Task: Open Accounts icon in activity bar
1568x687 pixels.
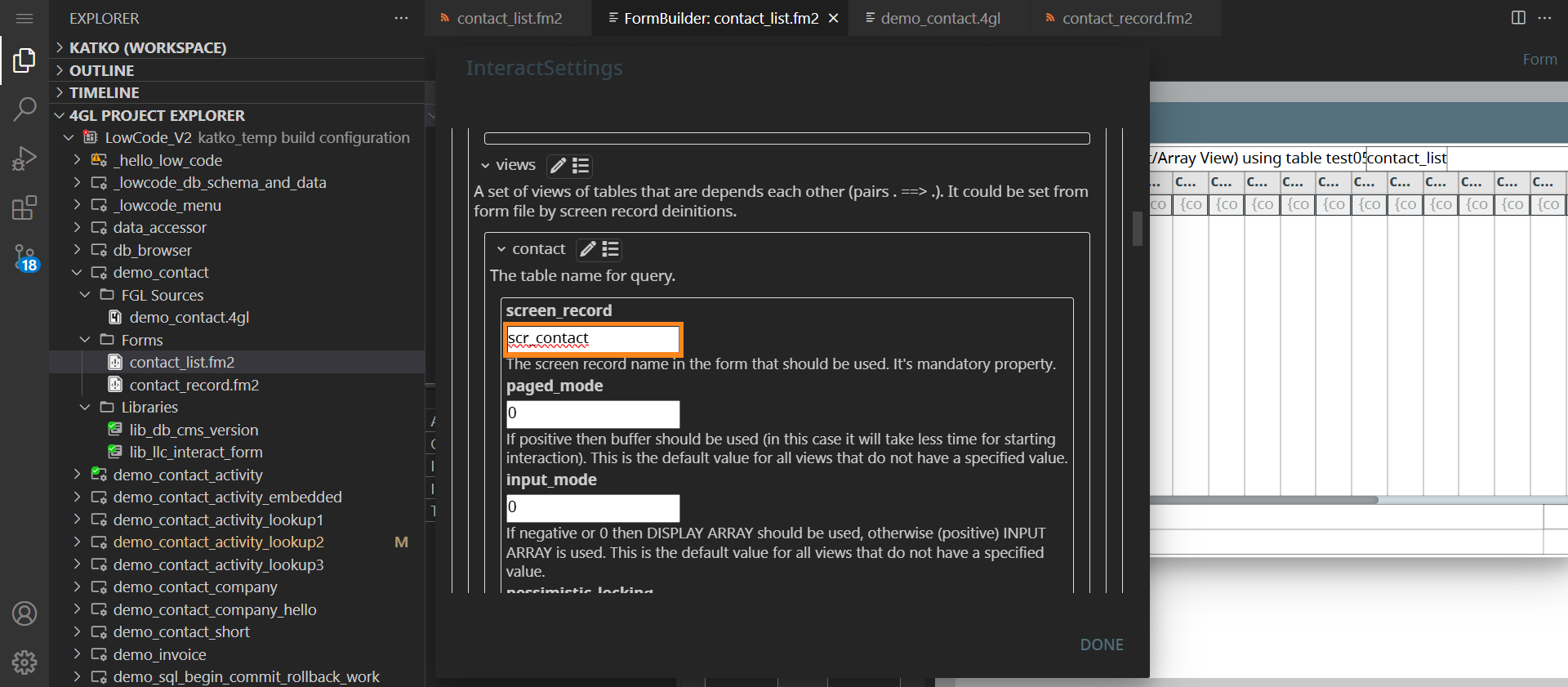Action: (x=24, y=613)
